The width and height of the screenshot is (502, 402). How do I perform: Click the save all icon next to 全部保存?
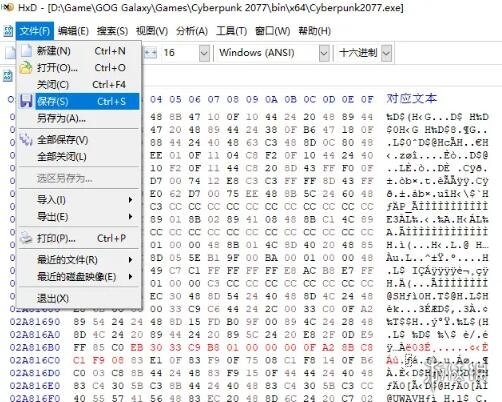coord(26,140)
